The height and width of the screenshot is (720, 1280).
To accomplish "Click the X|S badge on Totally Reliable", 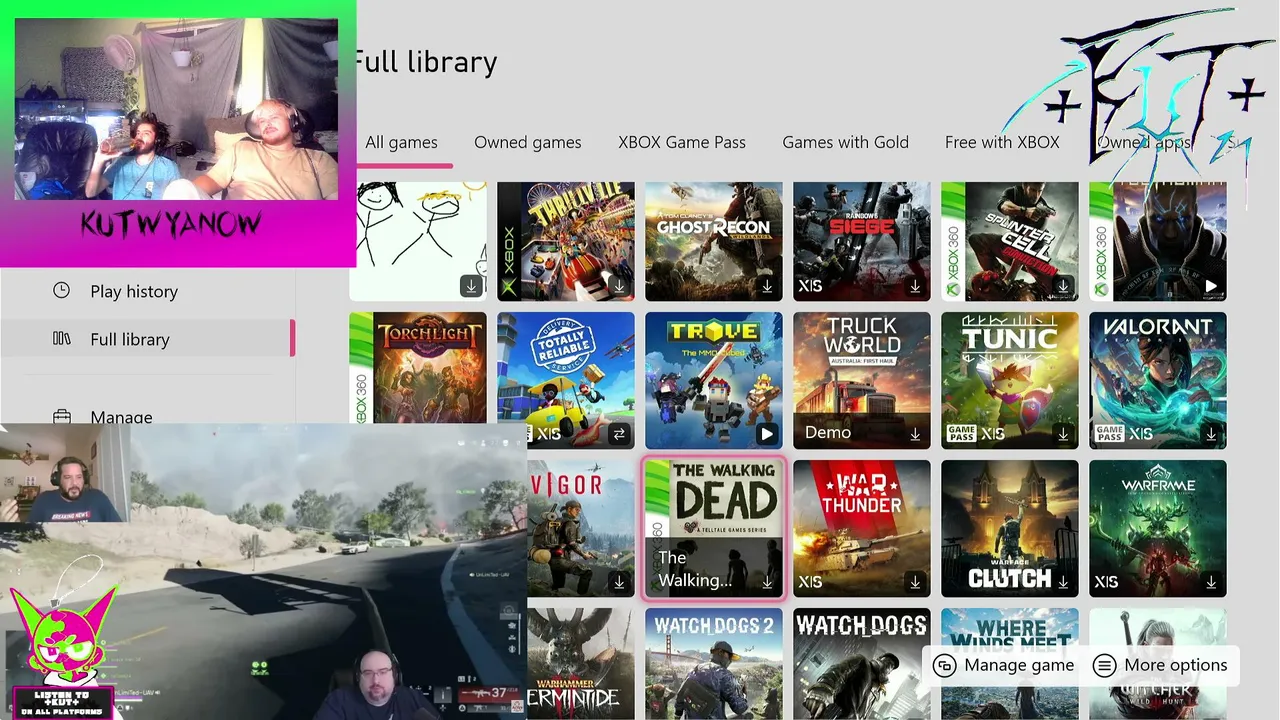I will [x=549, y=434].
